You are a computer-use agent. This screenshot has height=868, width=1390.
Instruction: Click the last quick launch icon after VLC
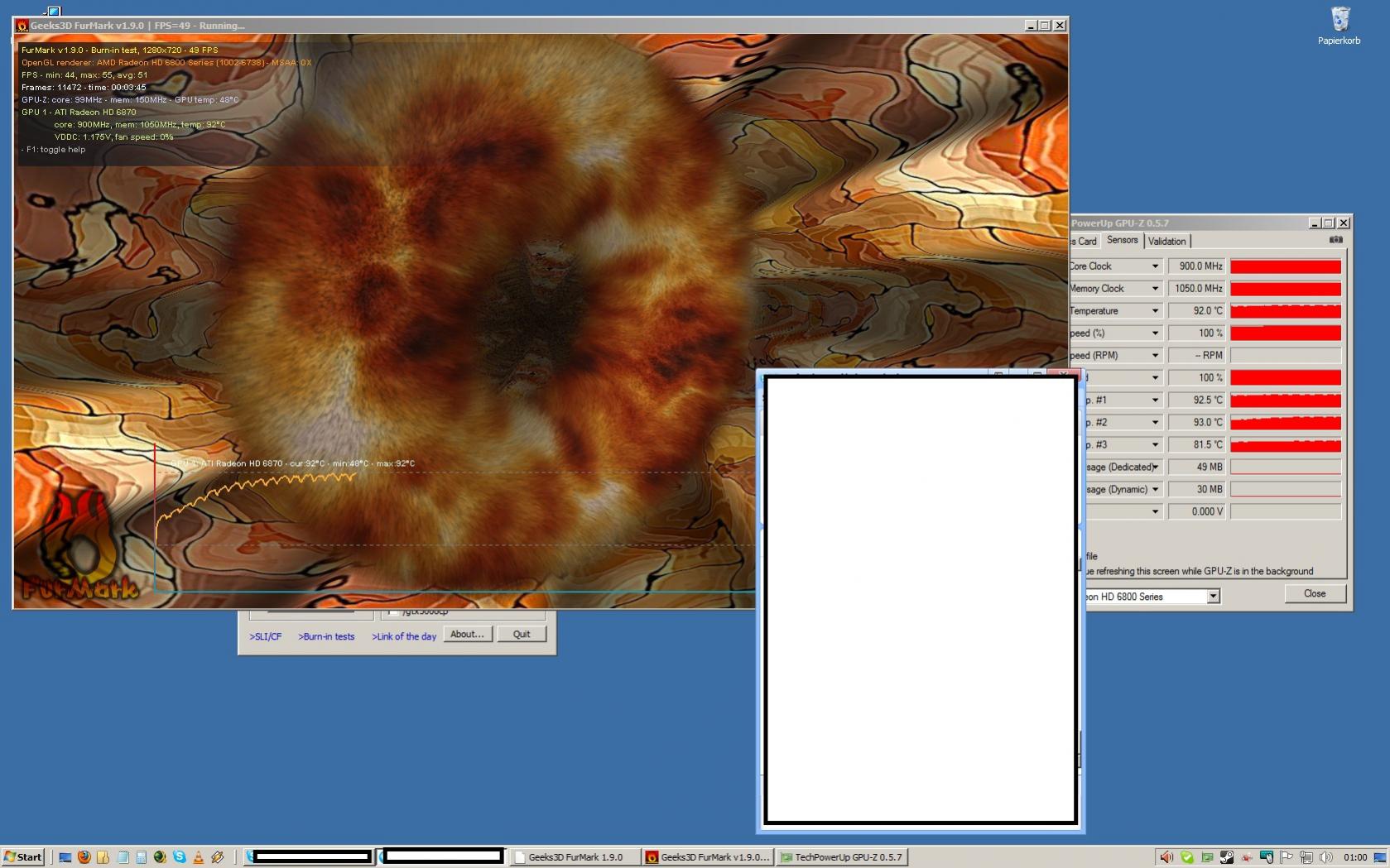click(218, 857)
